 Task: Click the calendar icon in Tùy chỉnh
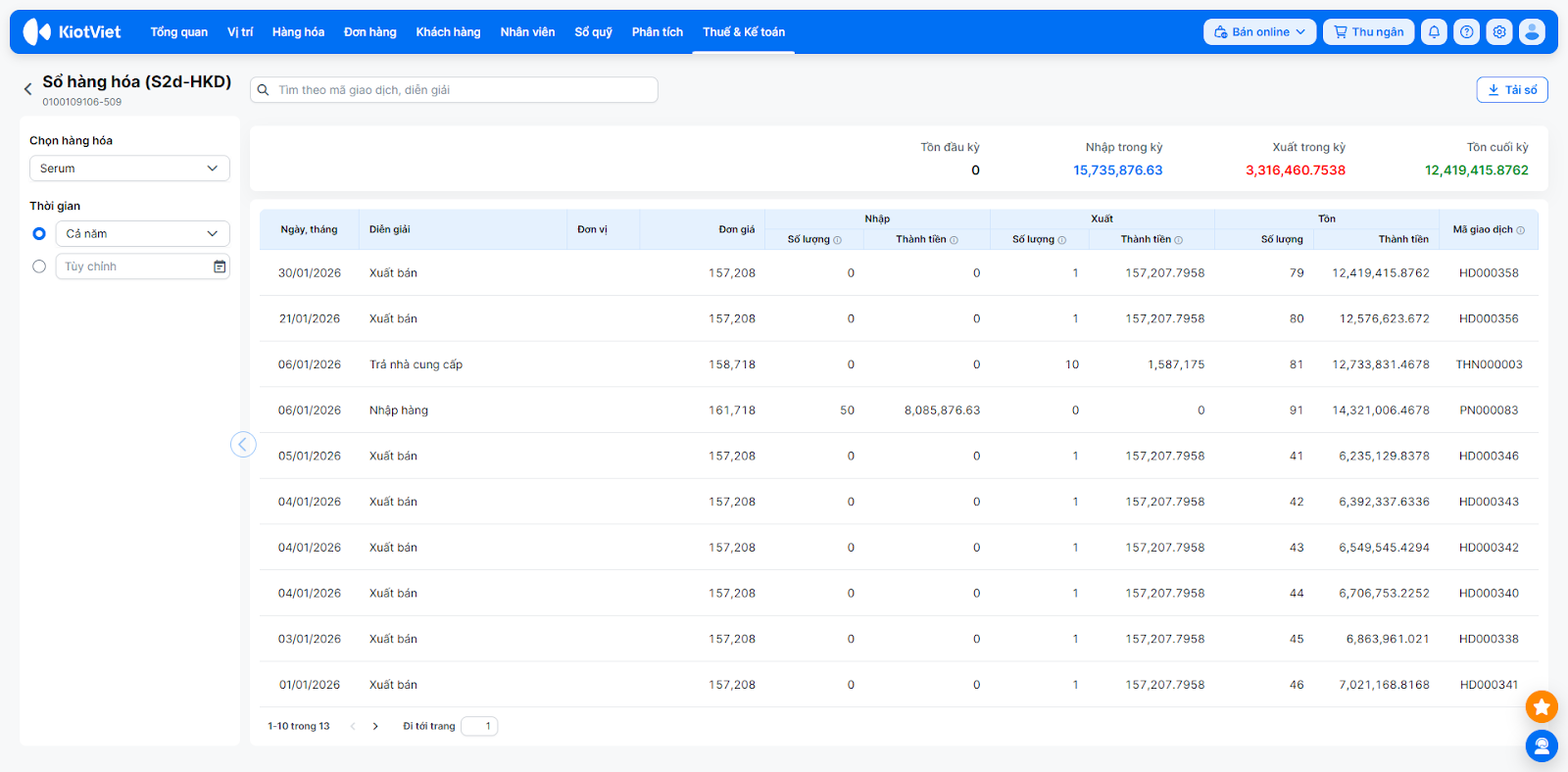pyautogui.click(x=220, y=266)
